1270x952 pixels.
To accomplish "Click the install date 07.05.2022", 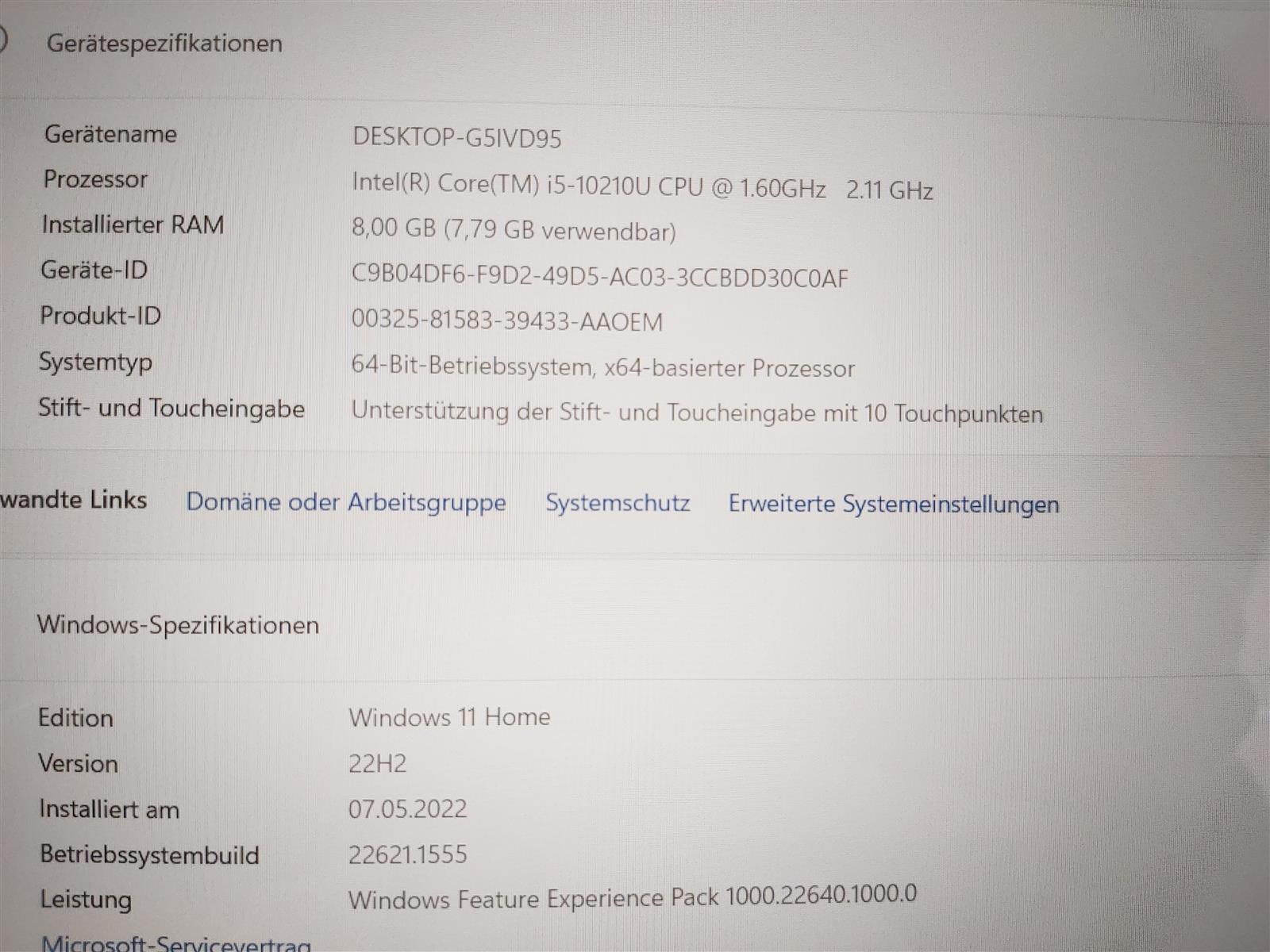I will click(407, 809).
